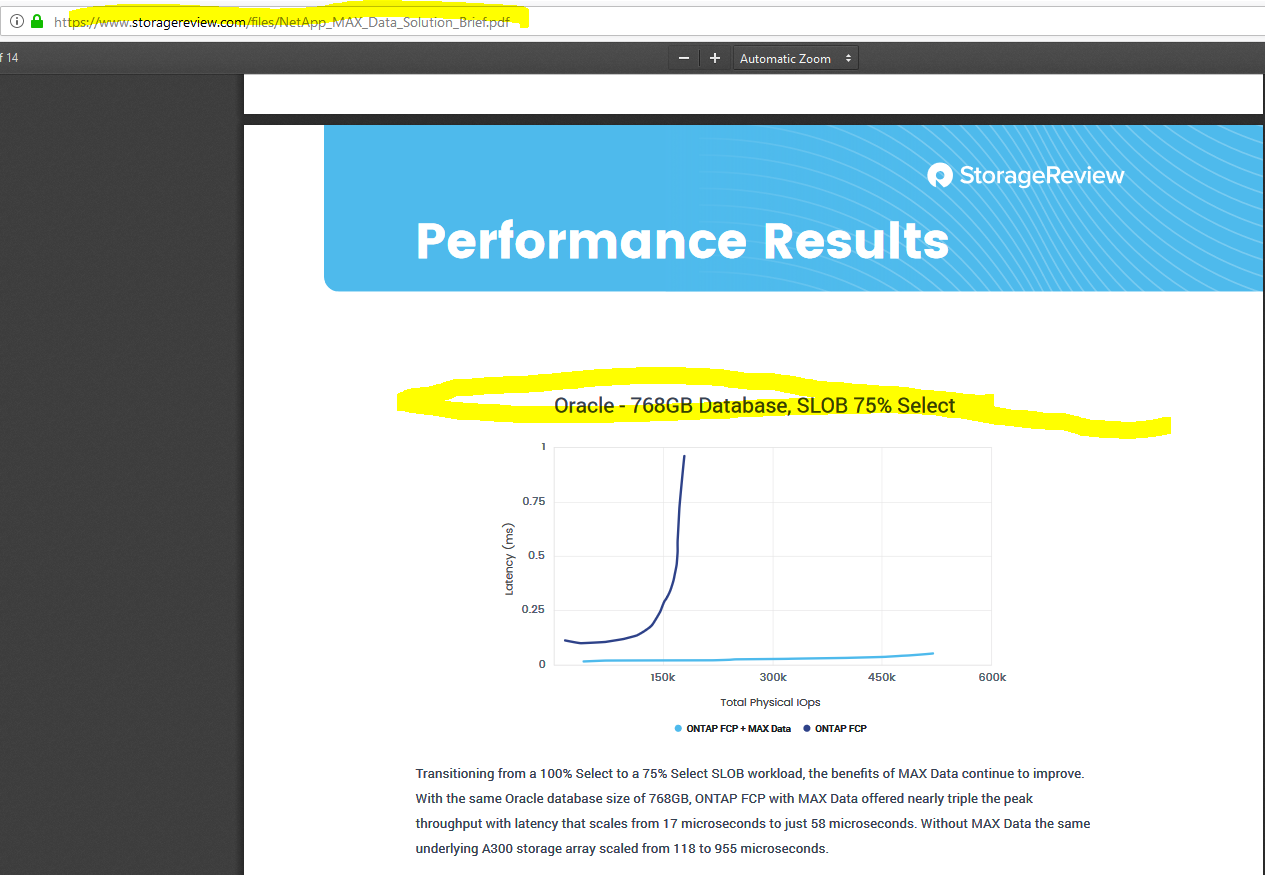Click the URL address field
This screenshot has width=1265, height=875.
pos(290,22)
